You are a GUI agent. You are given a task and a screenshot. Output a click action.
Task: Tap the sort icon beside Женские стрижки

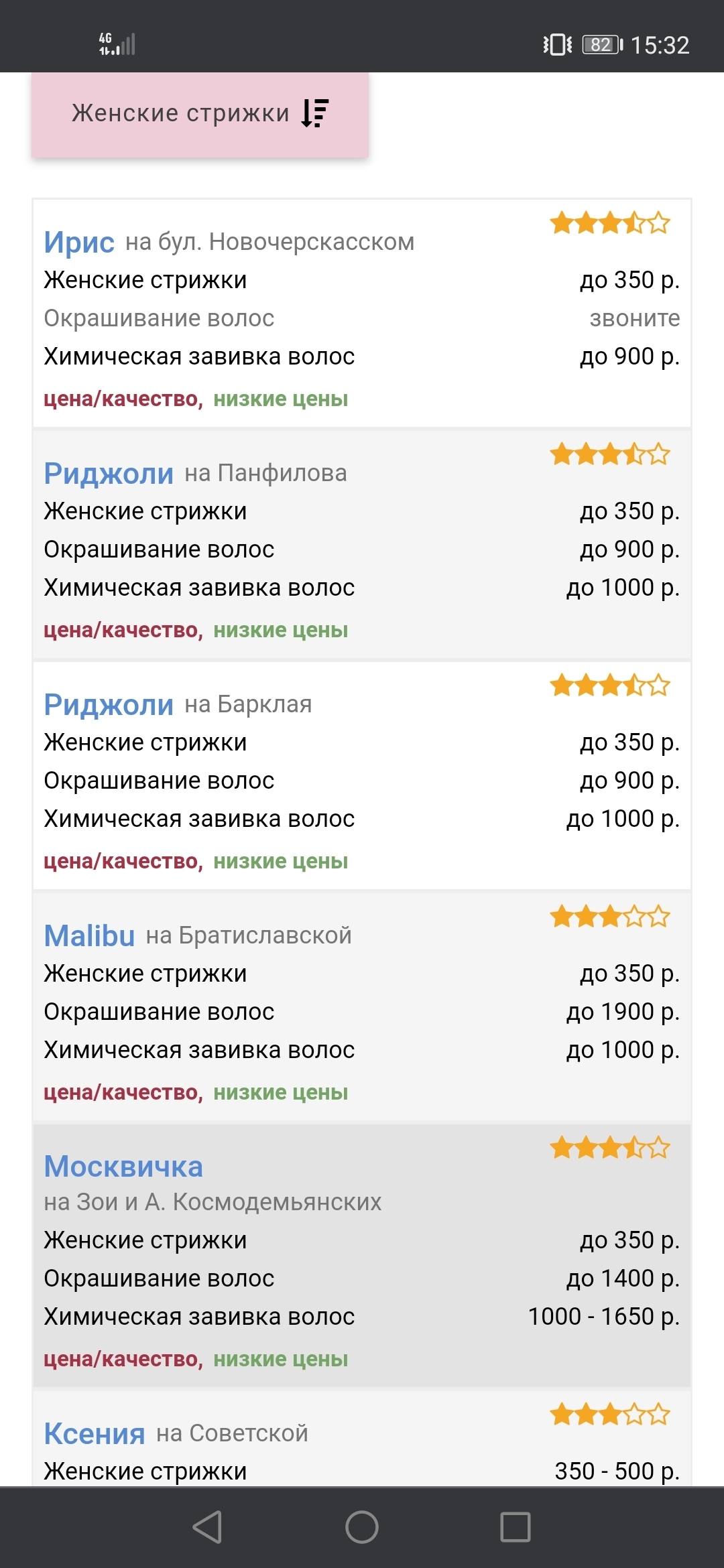pyautogui.click(x=314, y=113)
